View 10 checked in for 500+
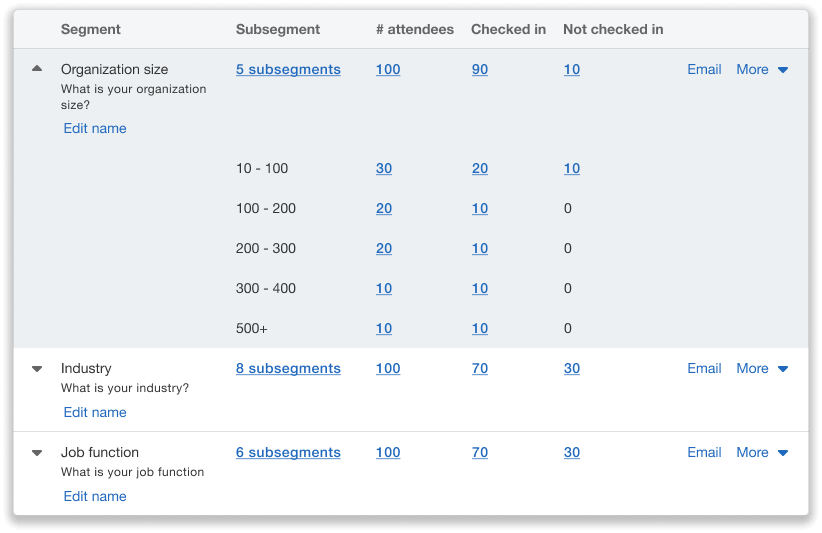Viewport: 822px width, 533px height. pos(480,329)
